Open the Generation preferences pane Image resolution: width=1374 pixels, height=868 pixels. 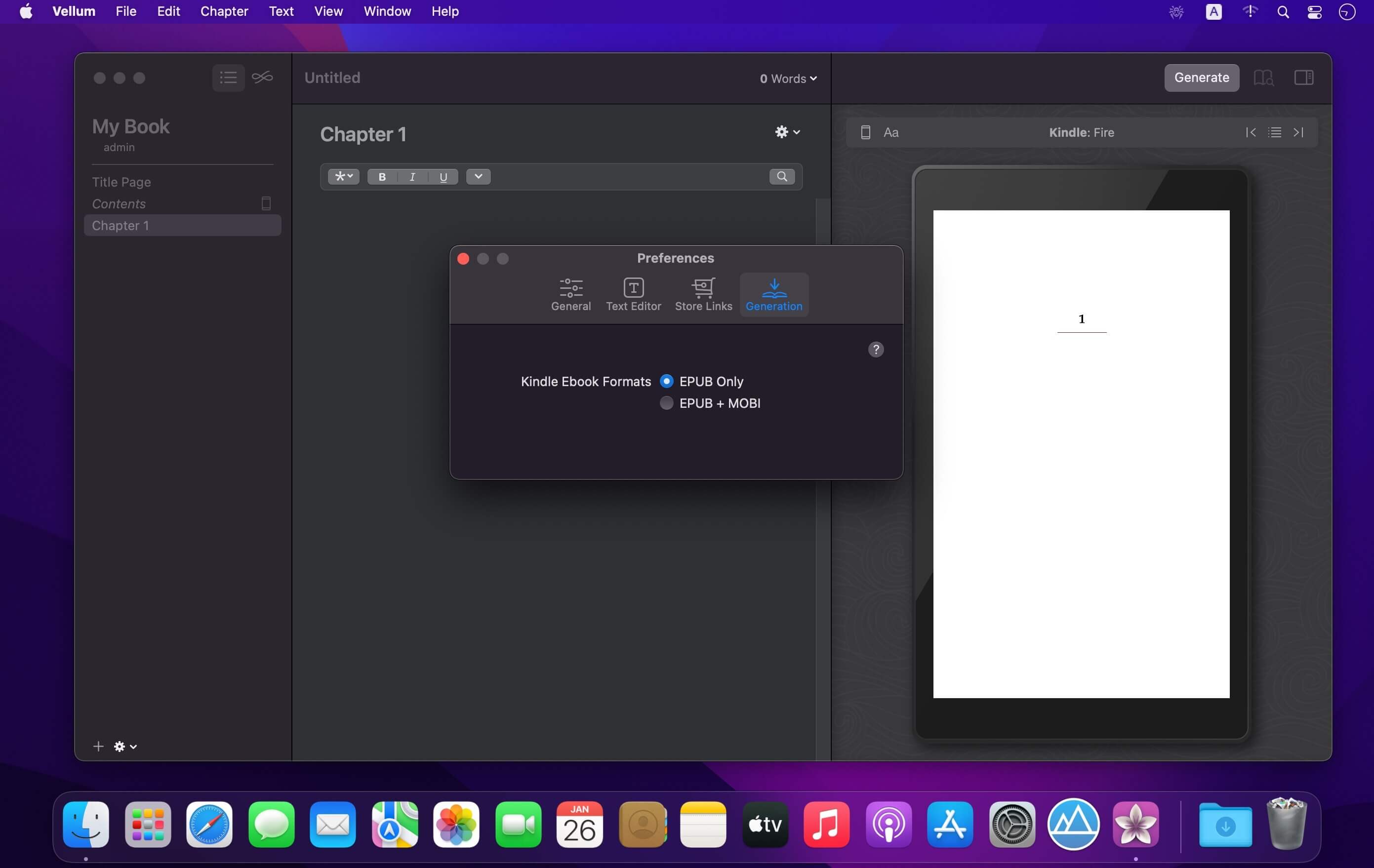point(774,293)
